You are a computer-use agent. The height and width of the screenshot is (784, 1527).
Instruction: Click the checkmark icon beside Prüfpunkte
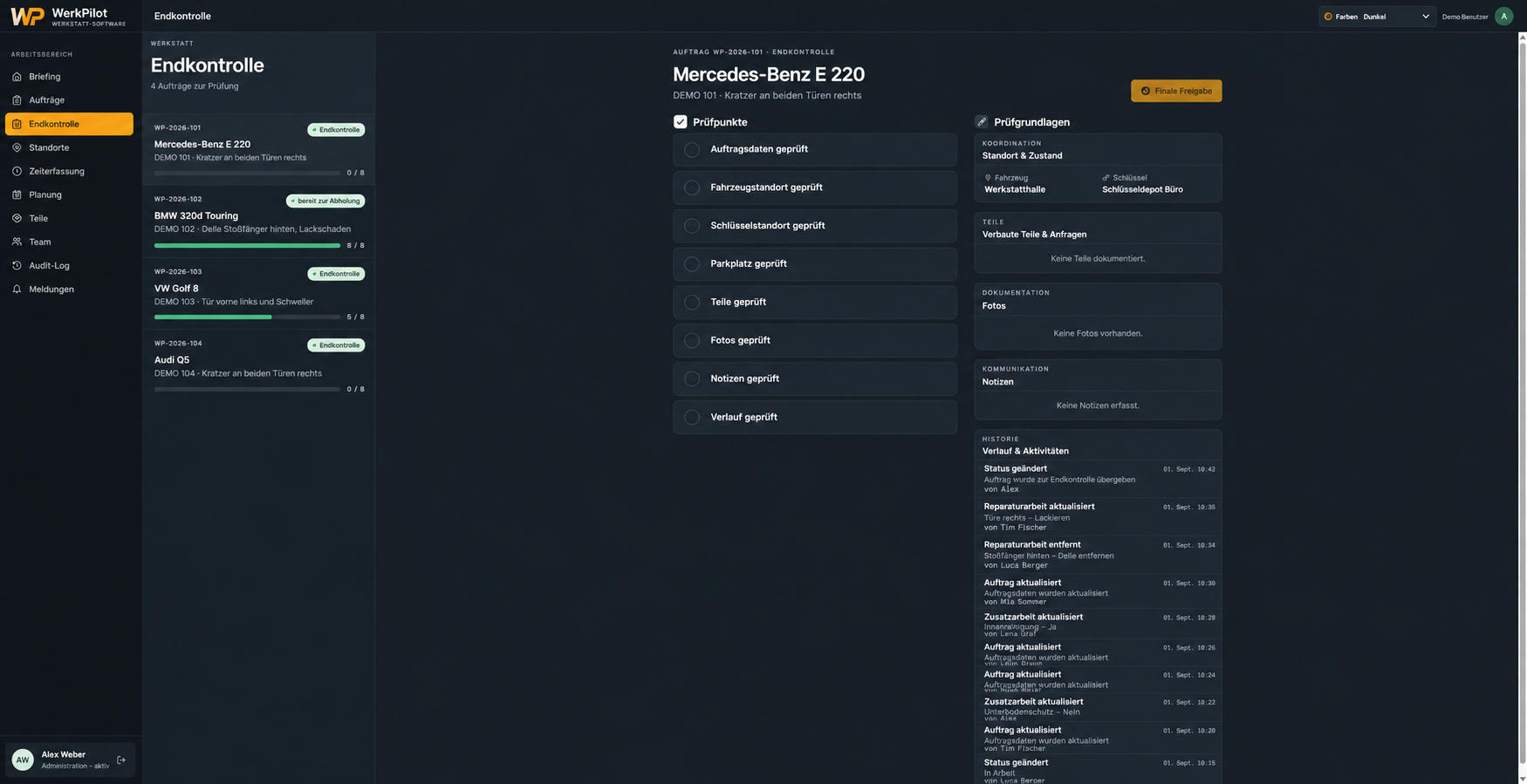(x=681, y=122)
